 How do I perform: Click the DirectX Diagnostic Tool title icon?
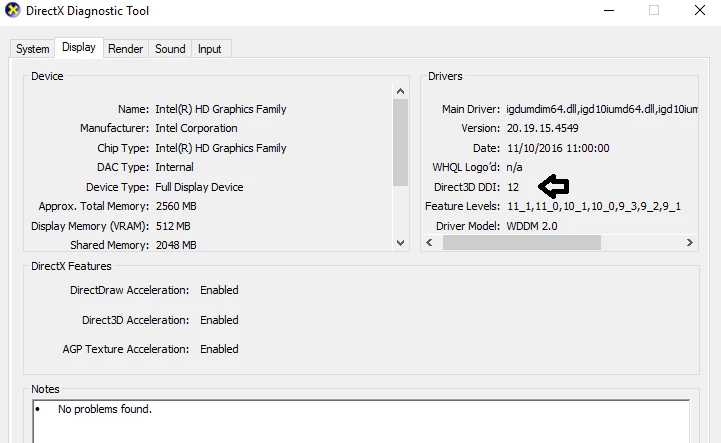tap(12, 10)
